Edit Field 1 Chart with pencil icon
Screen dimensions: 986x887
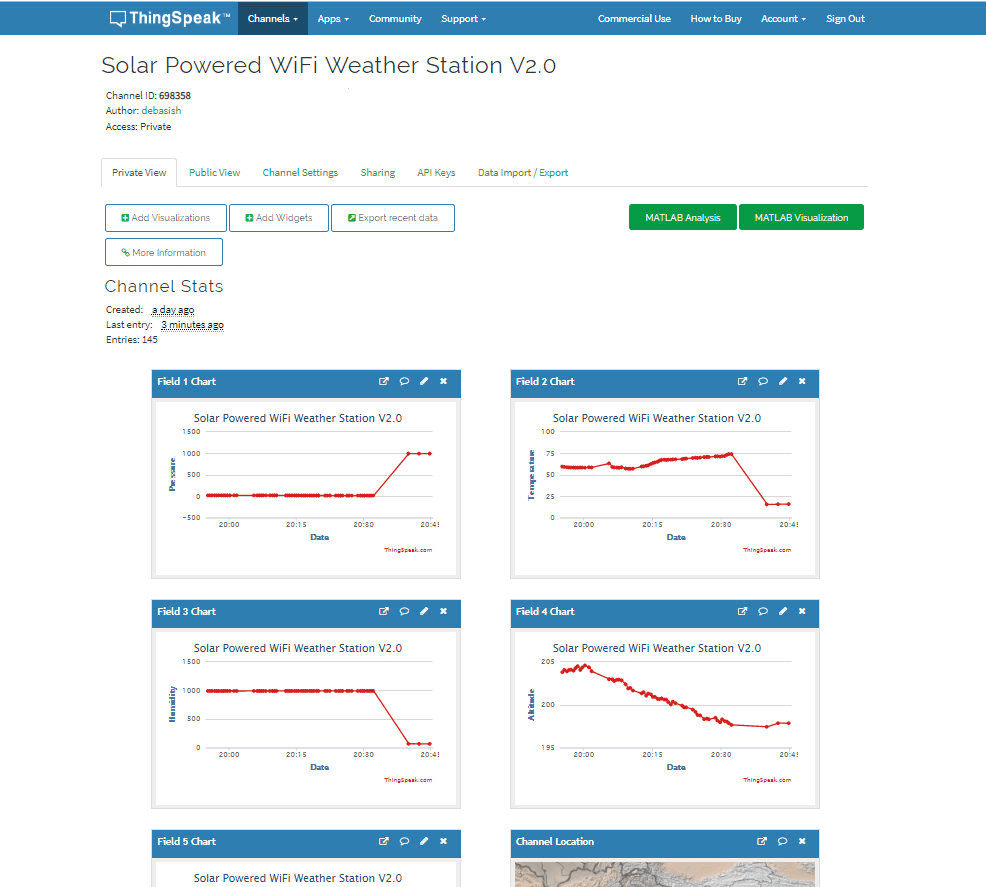pos(424,381)
